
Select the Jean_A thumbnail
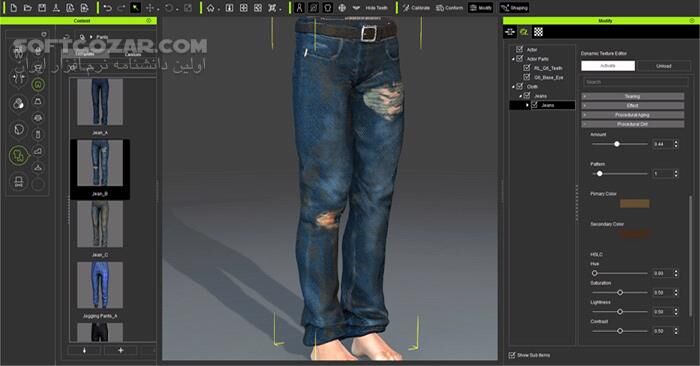point(100,102)
